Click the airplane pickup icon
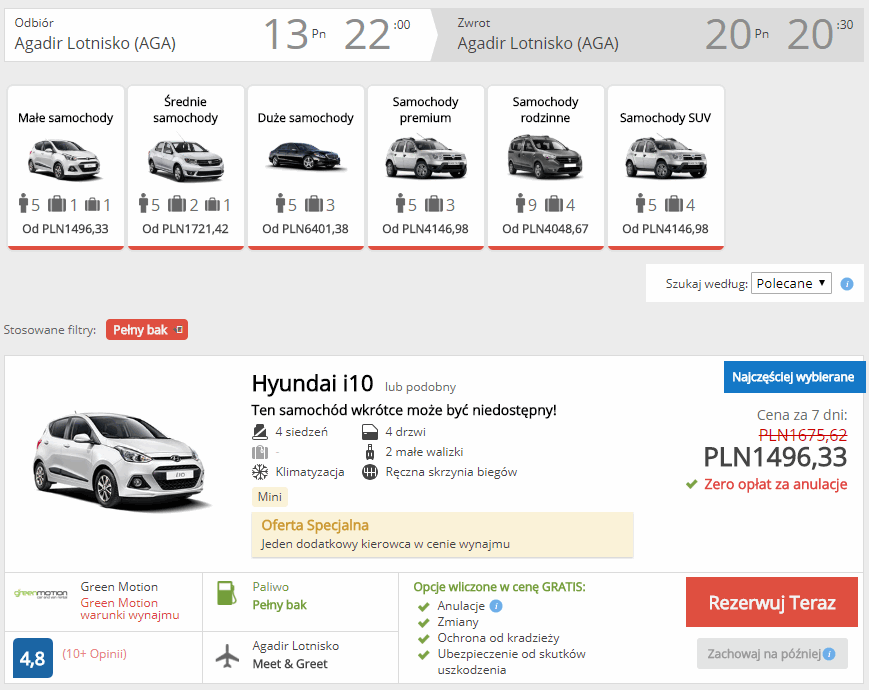869x690 pixels. click(227, 656)
